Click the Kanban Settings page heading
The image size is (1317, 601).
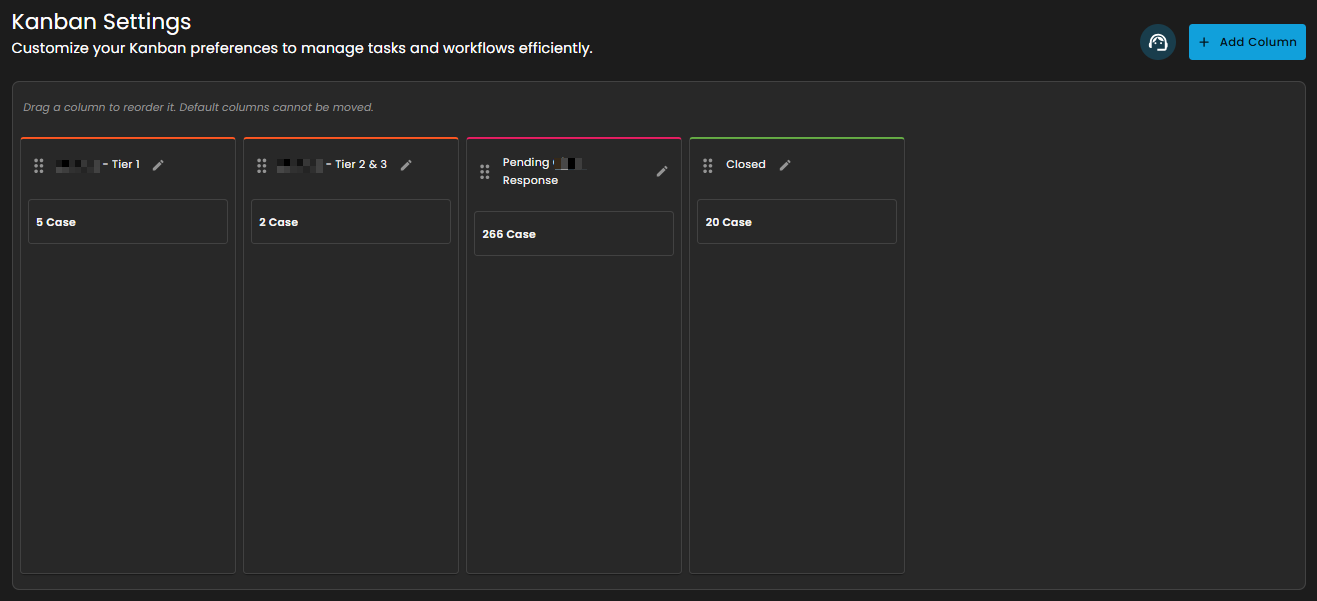(x=101, y=21)
